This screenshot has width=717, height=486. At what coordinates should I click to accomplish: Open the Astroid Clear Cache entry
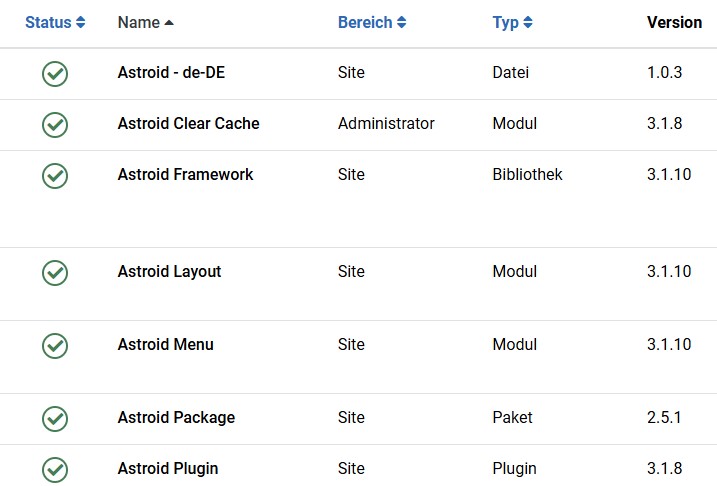188,123
